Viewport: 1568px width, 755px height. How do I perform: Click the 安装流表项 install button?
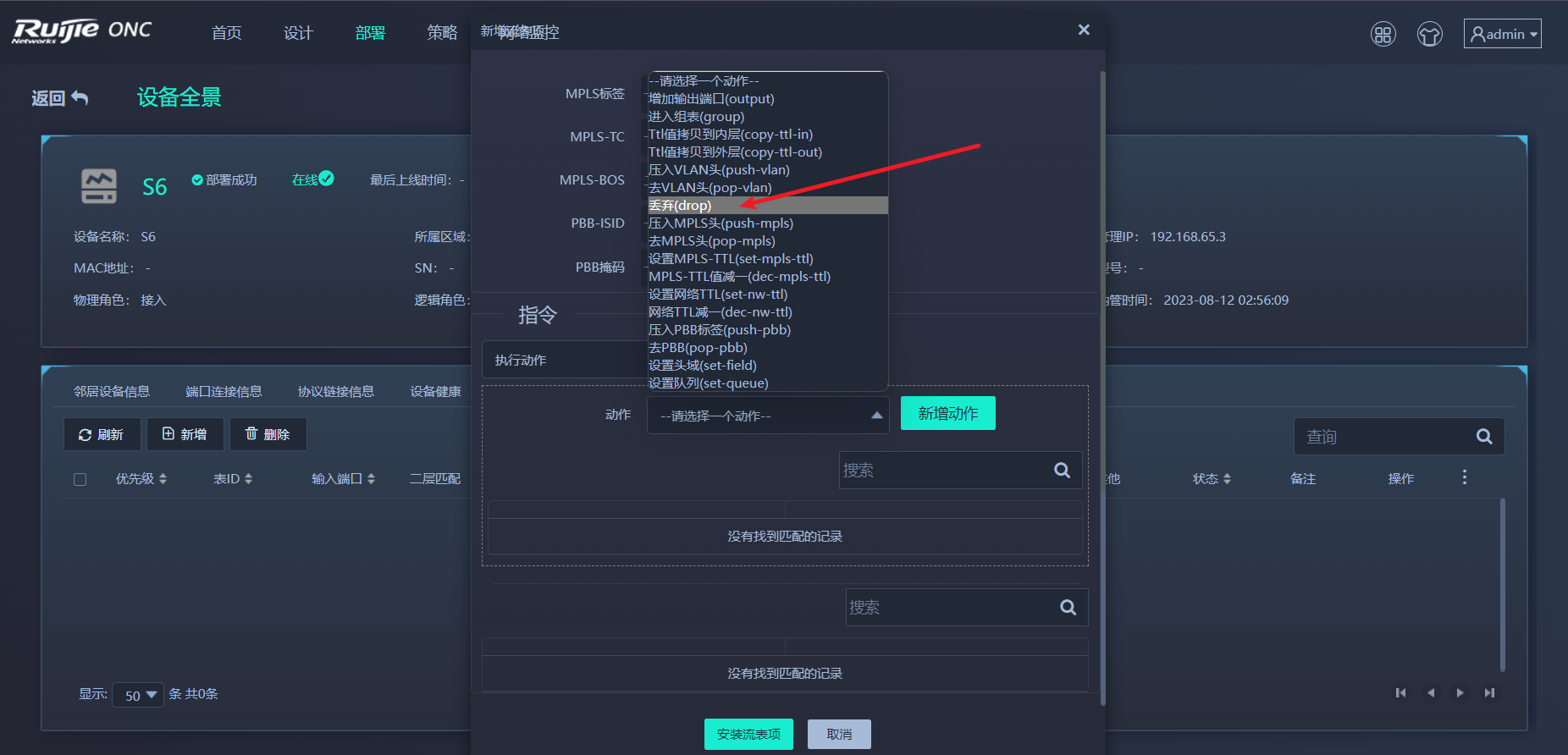pyautogui.click(x=748, y=734)
